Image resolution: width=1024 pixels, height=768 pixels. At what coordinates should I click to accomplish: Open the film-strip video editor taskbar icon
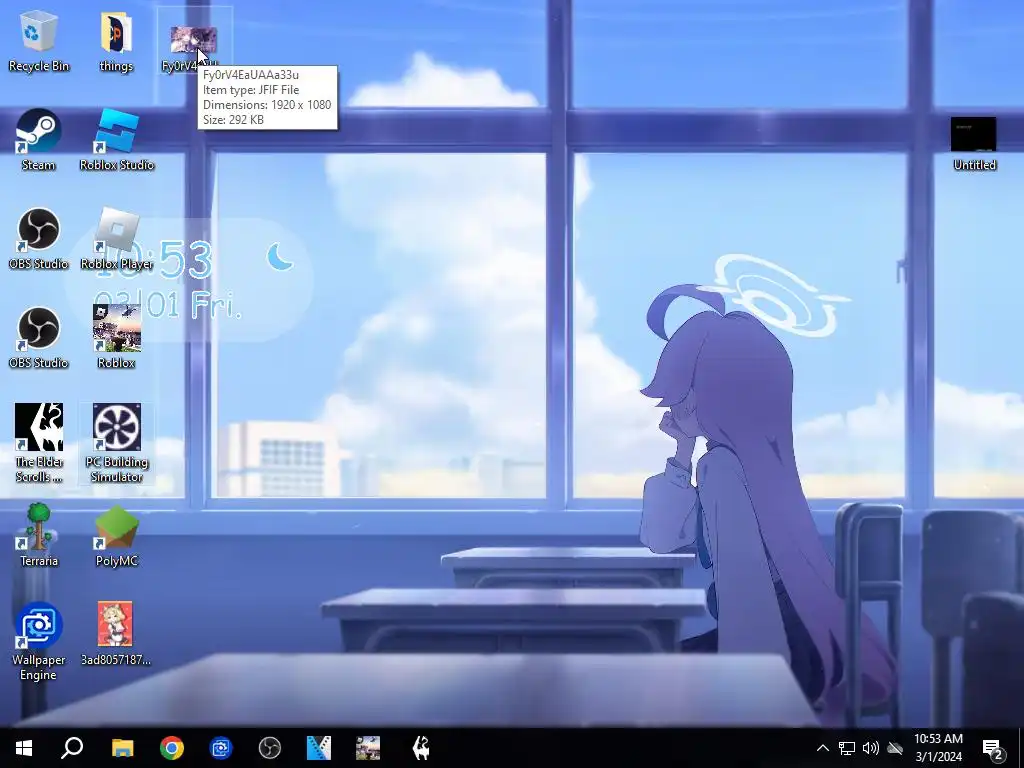pos(319,748)
